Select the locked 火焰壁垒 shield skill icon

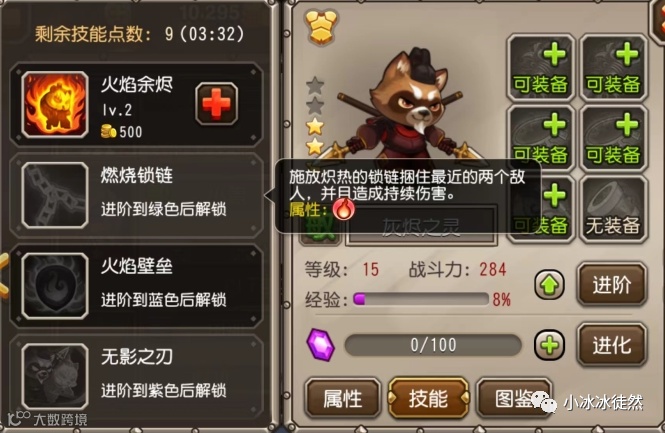55,286
